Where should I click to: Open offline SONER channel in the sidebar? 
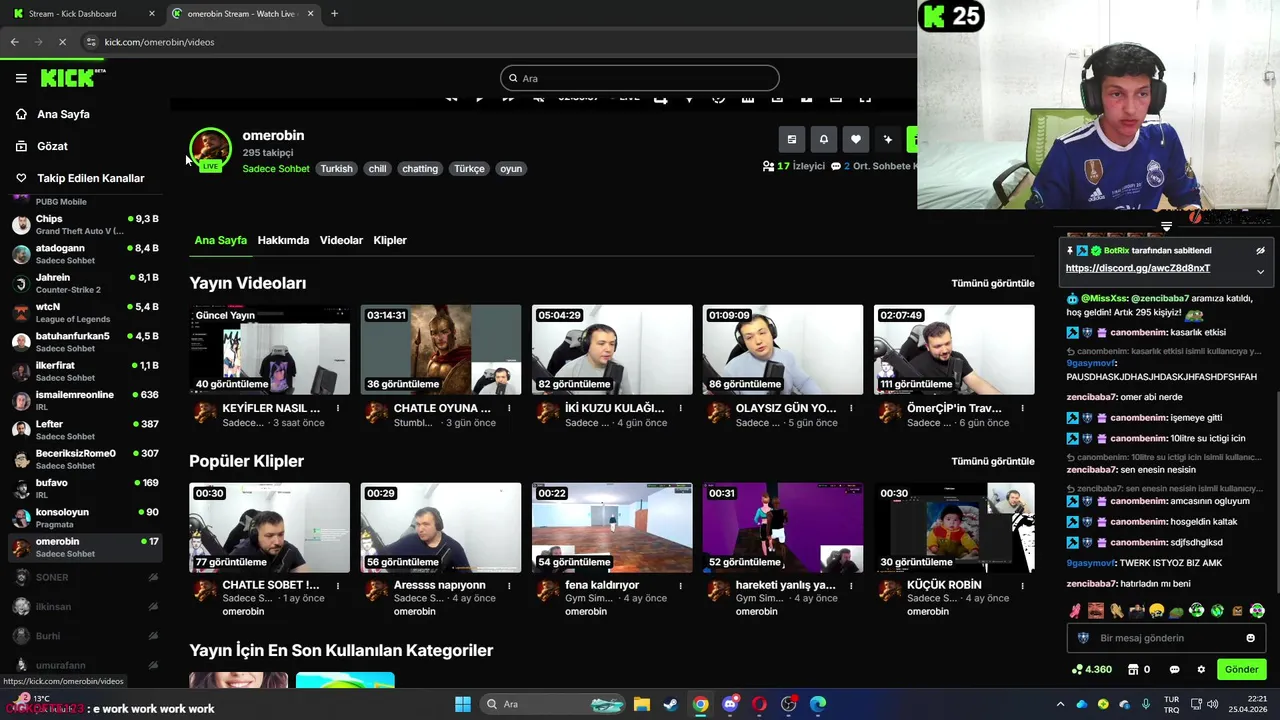point(84,577)
